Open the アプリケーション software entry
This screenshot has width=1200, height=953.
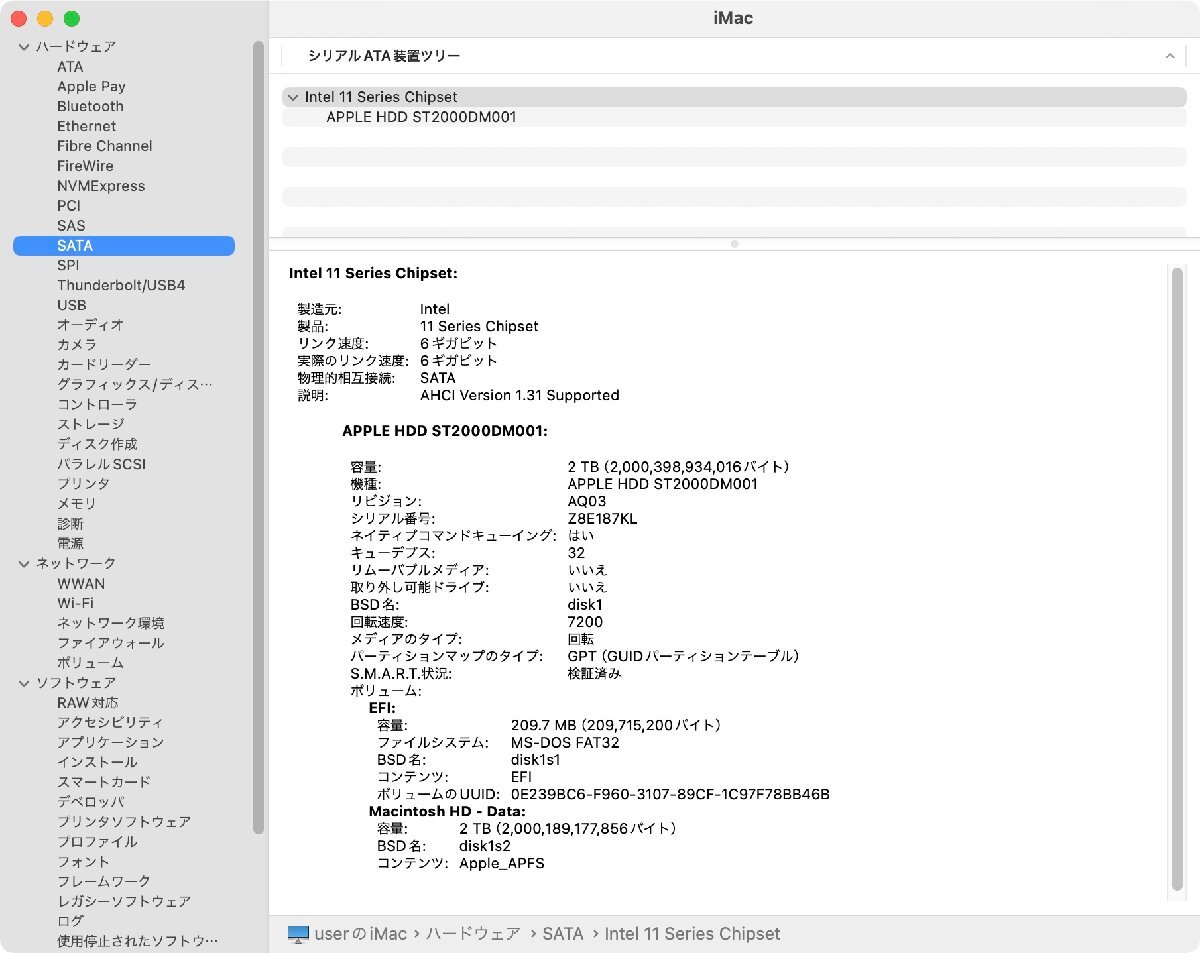pos(110,742)
